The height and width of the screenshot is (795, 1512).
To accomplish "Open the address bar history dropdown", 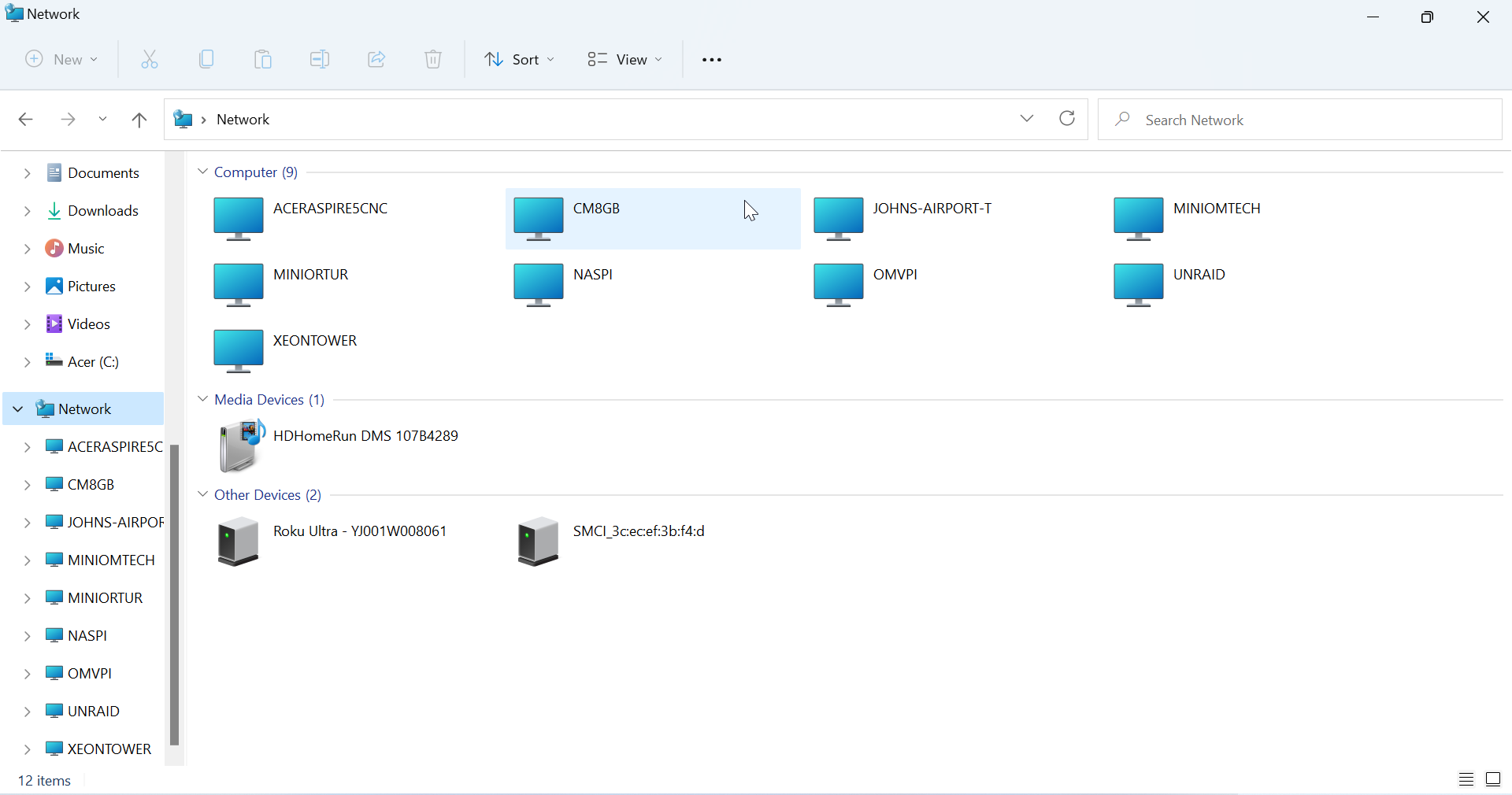I will tap(1026, 119).
